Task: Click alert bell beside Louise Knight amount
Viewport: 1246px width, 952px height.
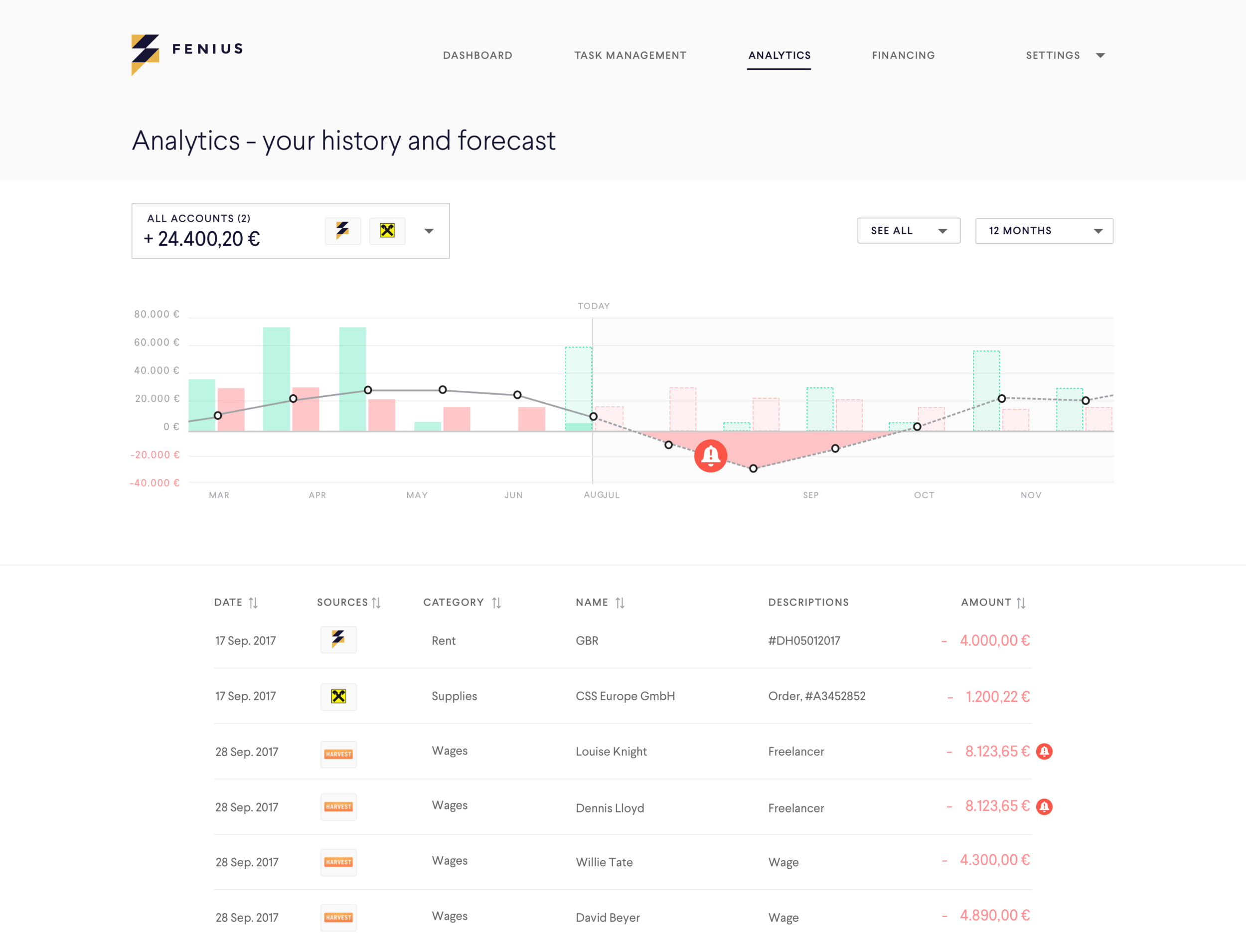Action: (1044, 752)
